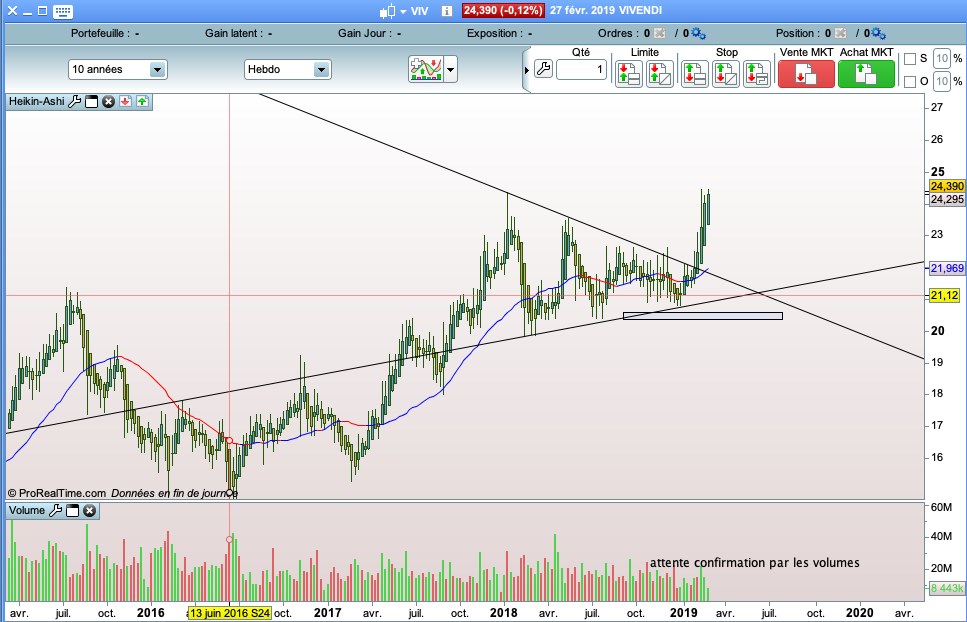Collapse the trading panel with black triangle
Image resolution: width=967 pixels, height=622 pixels.
point(527,70)
